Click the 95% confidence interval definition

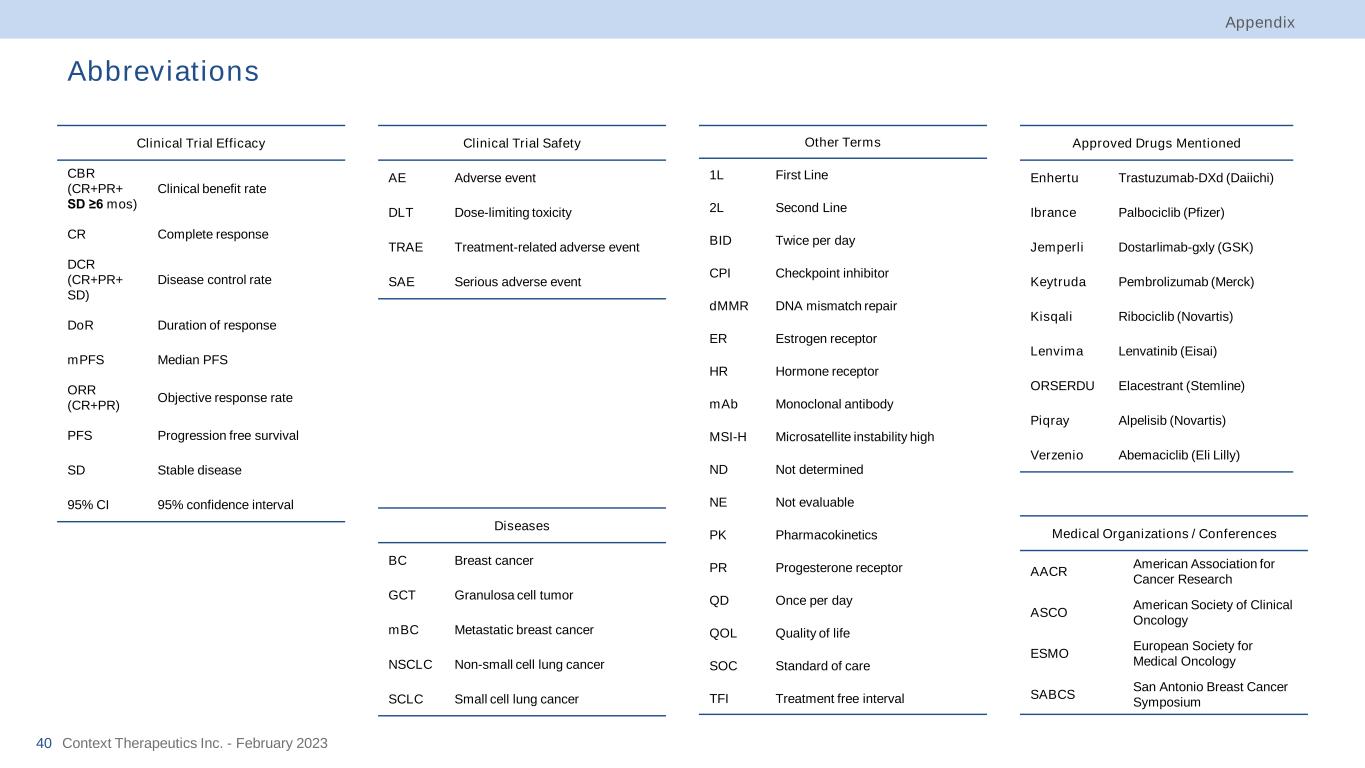(225, 504)
